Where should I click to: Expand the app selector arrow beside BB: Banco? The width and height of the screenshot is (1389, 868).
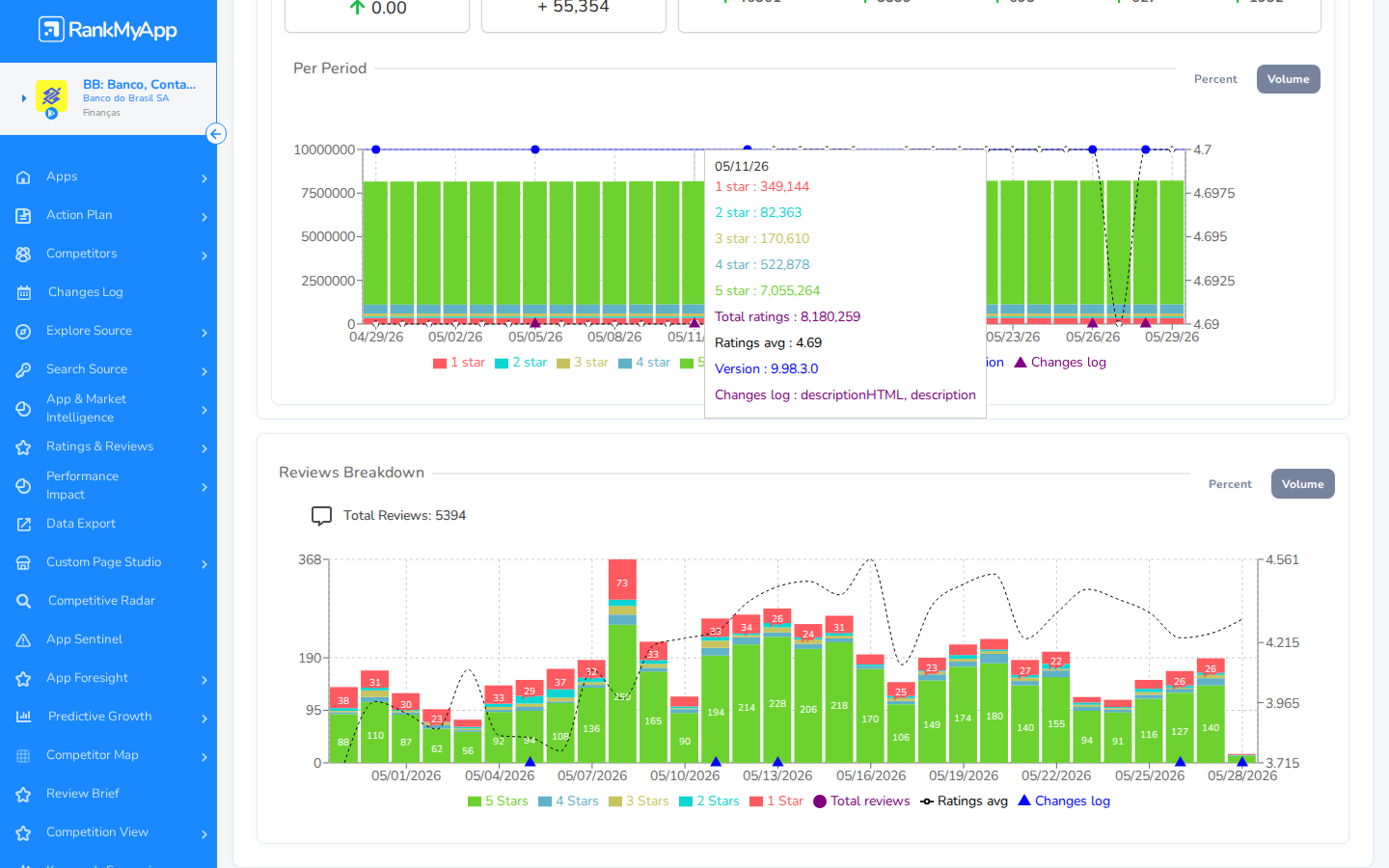point(24,98)
